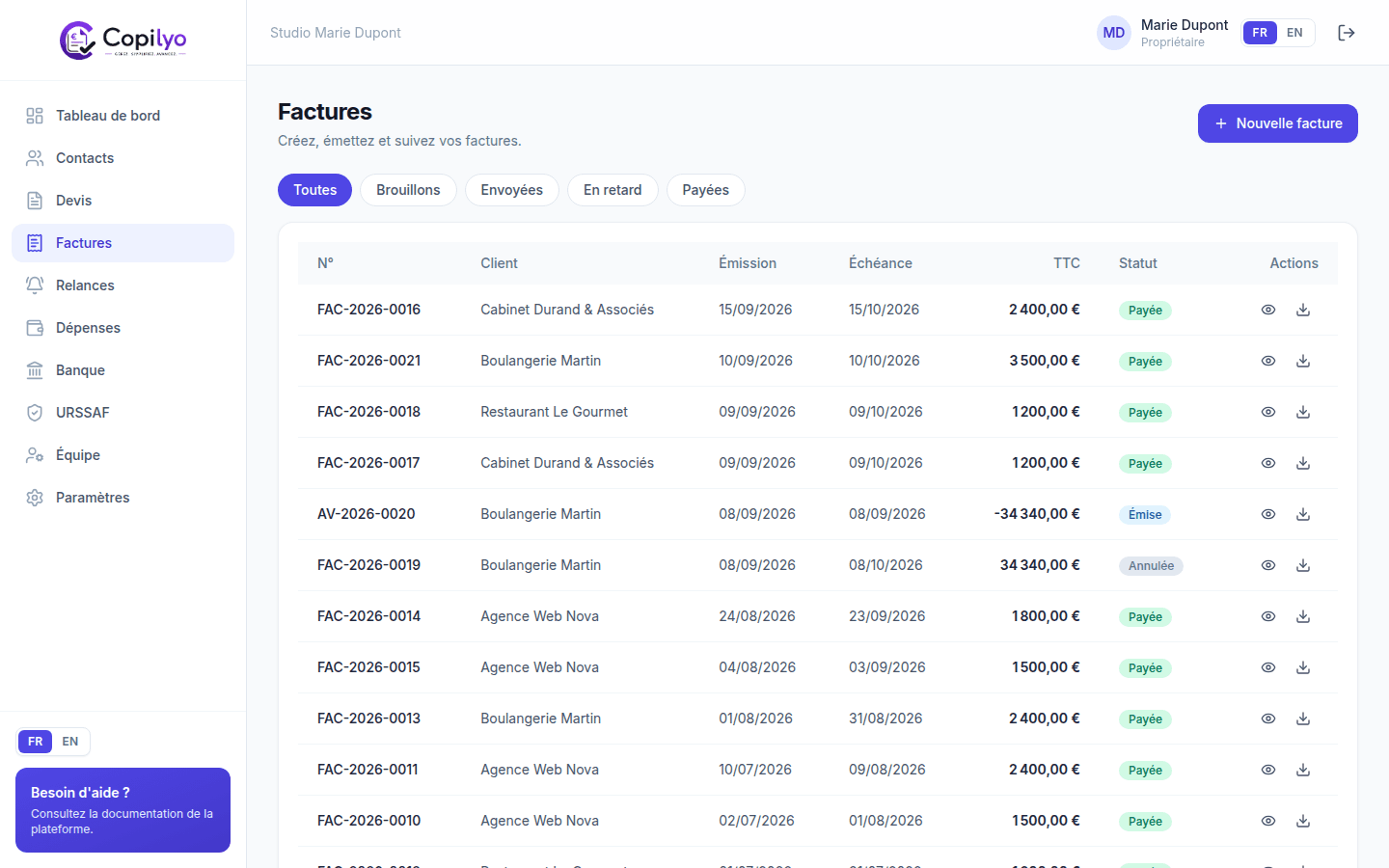View invoice FAC-2026-0016 eye icon

pyautogui.click(x=1268, y=310)
